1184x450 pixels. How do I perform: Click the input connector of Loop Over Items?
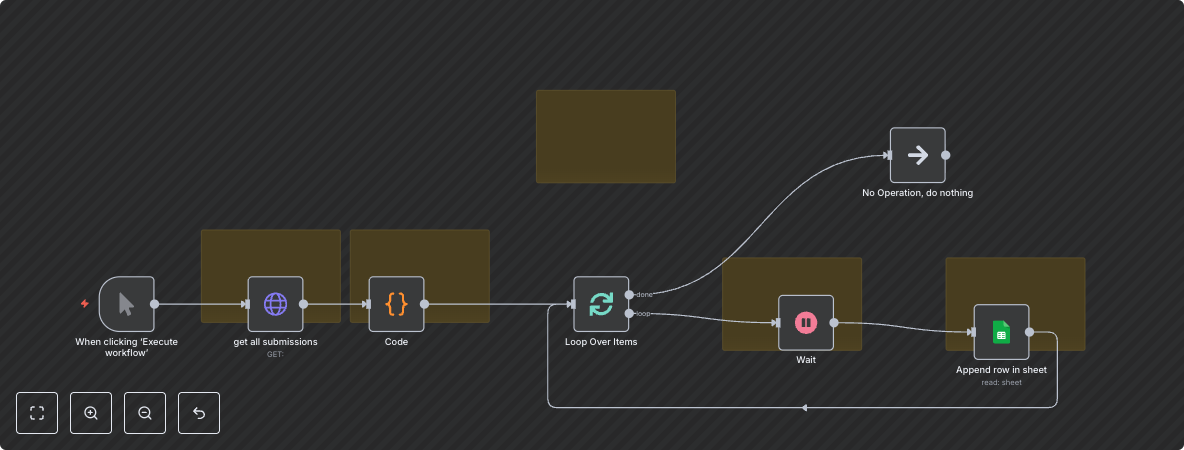click(x=572, y=304)
